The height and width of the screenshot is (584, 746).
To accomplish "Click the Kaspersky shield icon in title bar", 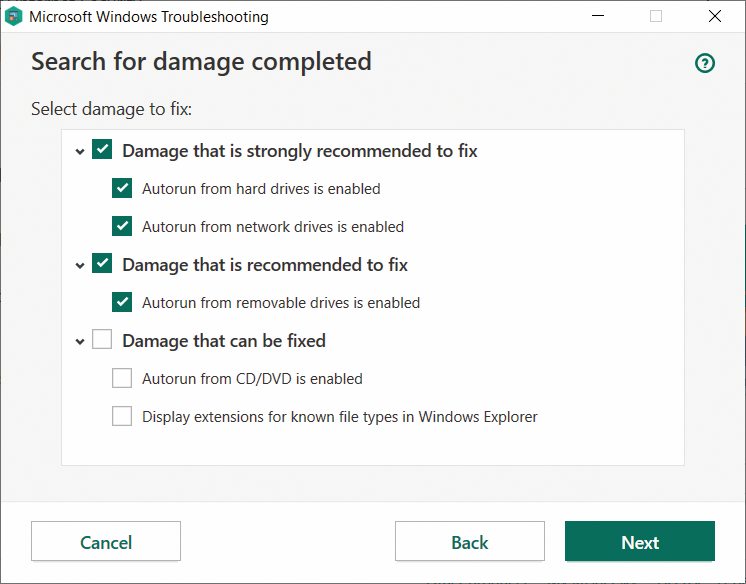I will [13, 16].
